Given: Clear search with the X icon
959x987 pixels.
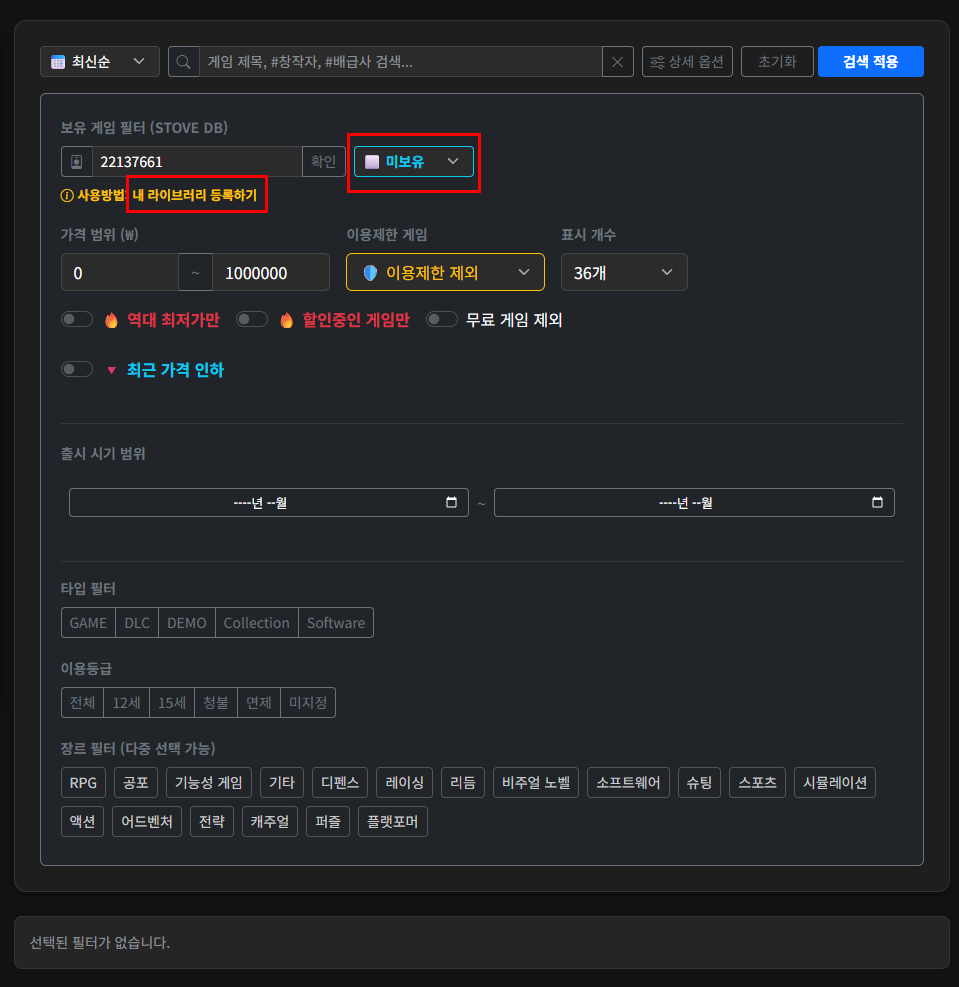Looking at the screenshot, I should (x=617, y=62).
